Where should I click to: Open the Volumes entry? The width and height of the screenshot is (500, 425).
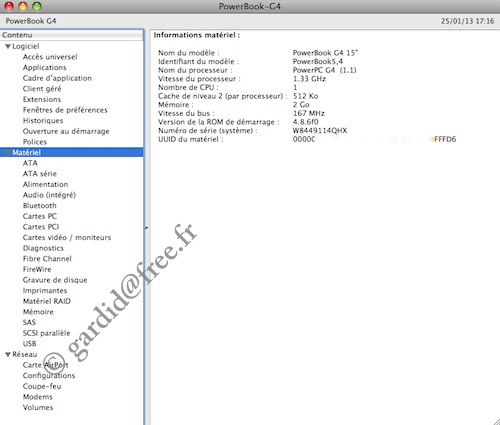pyautogui.click(x=38, y=407)
